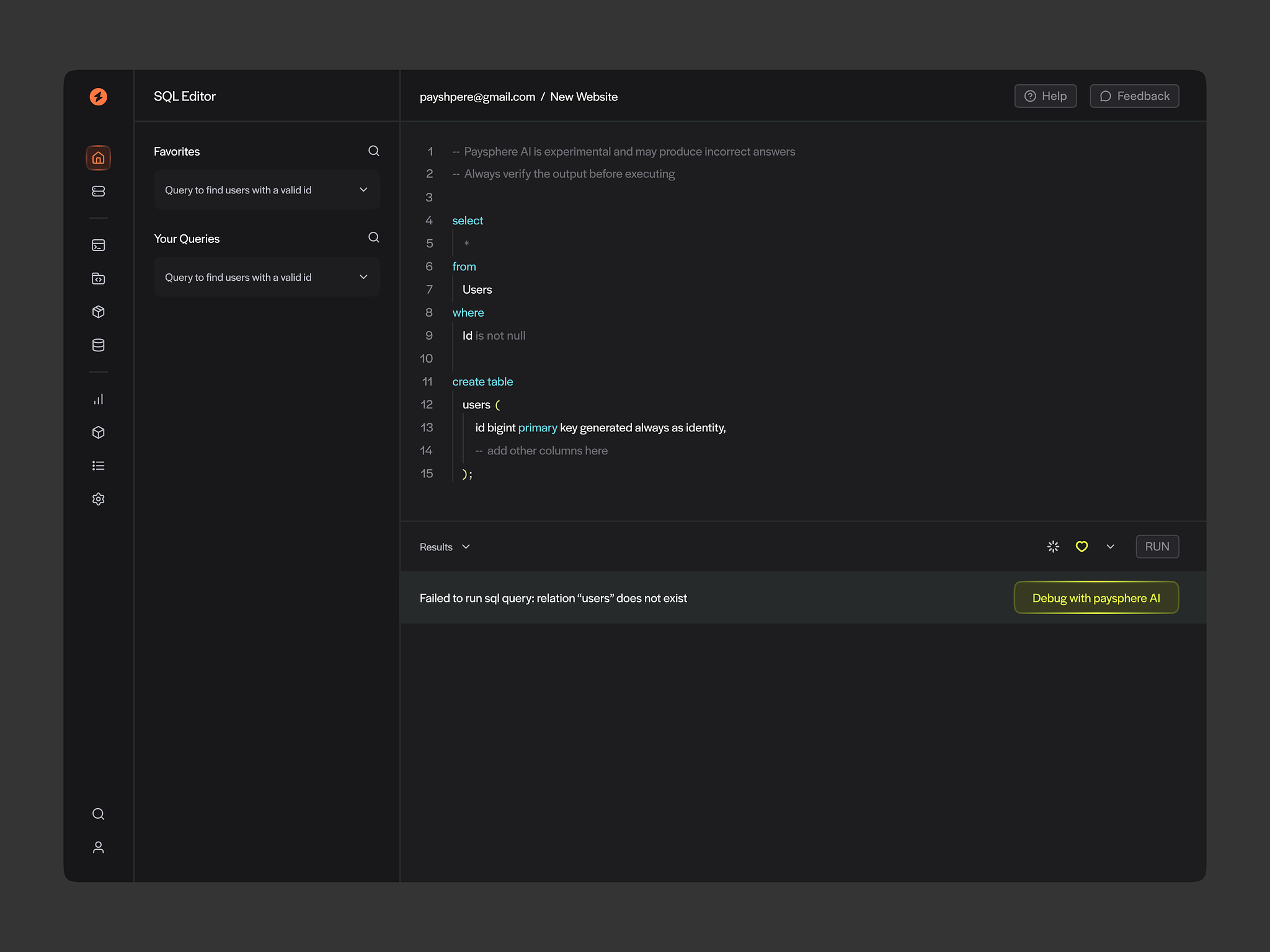
Task: Expand the Results dropdown
Action: tap(445, 547)
